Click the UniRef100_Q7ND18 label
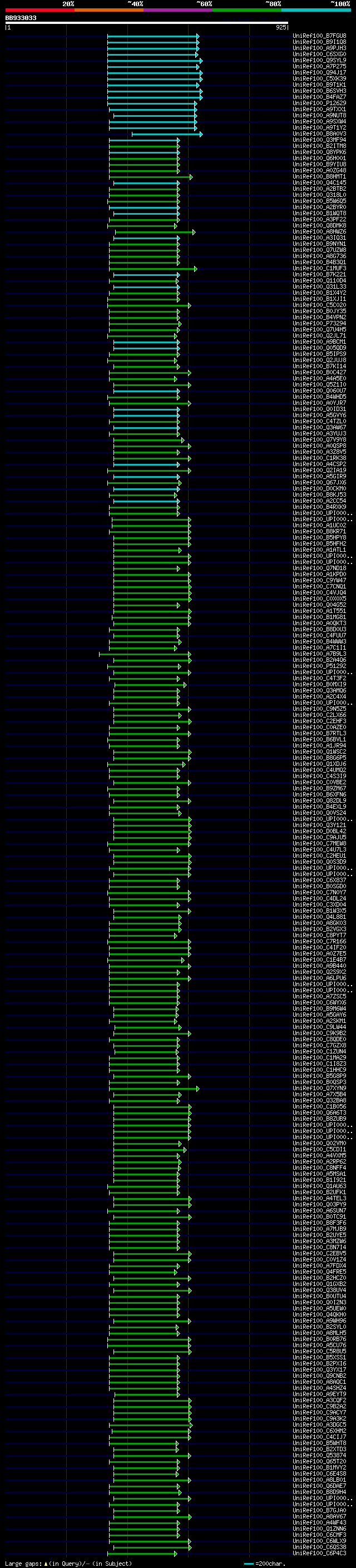Viewport: 356px width, 1568px height. coord(319,568)
